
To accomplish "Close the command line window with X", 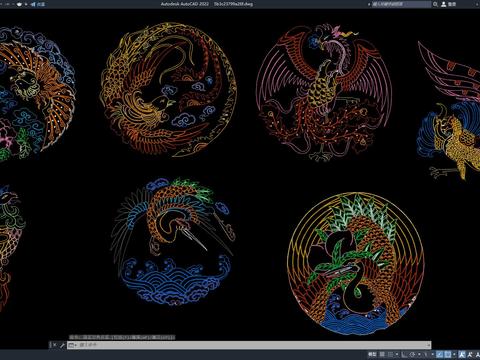I will coord(54,345).
